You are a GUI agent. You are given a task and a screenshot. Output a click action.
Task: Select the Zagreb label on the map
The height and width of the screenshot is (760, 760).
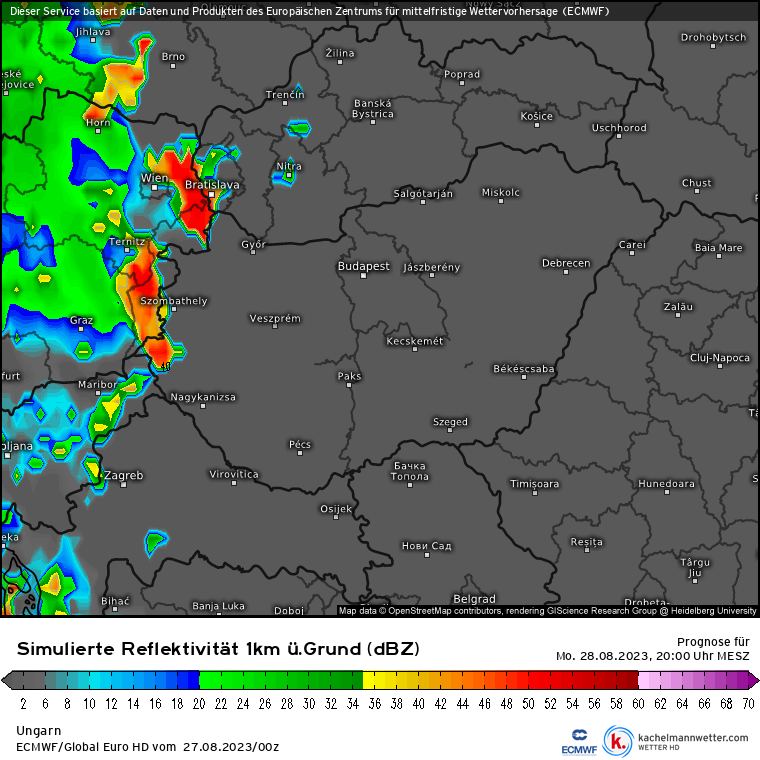tap(124, 475)
